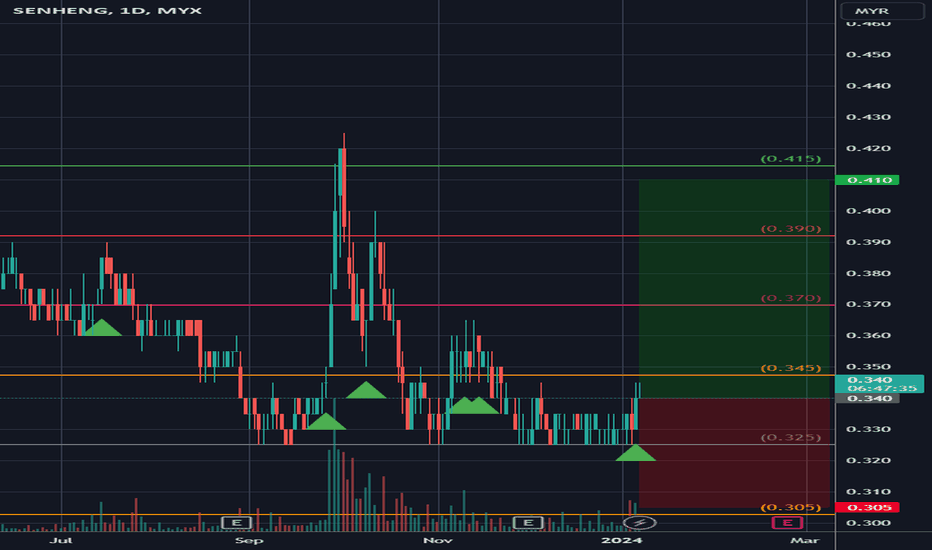This screenshot has width=932, height=550.
Task: Select the green triangle below the January 2024 candles
Action: tap(635, 452)
